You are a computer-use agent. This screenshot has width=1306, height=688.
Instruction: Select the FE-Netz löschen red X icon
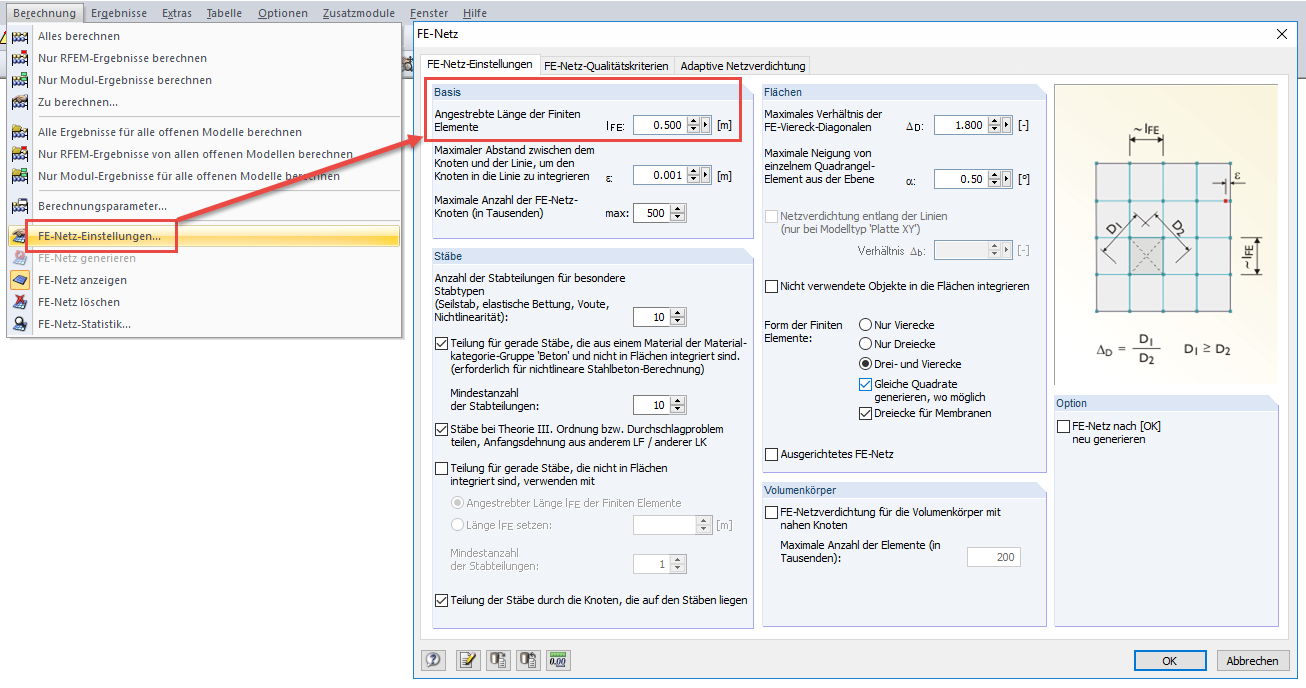(x=20, y=301)
